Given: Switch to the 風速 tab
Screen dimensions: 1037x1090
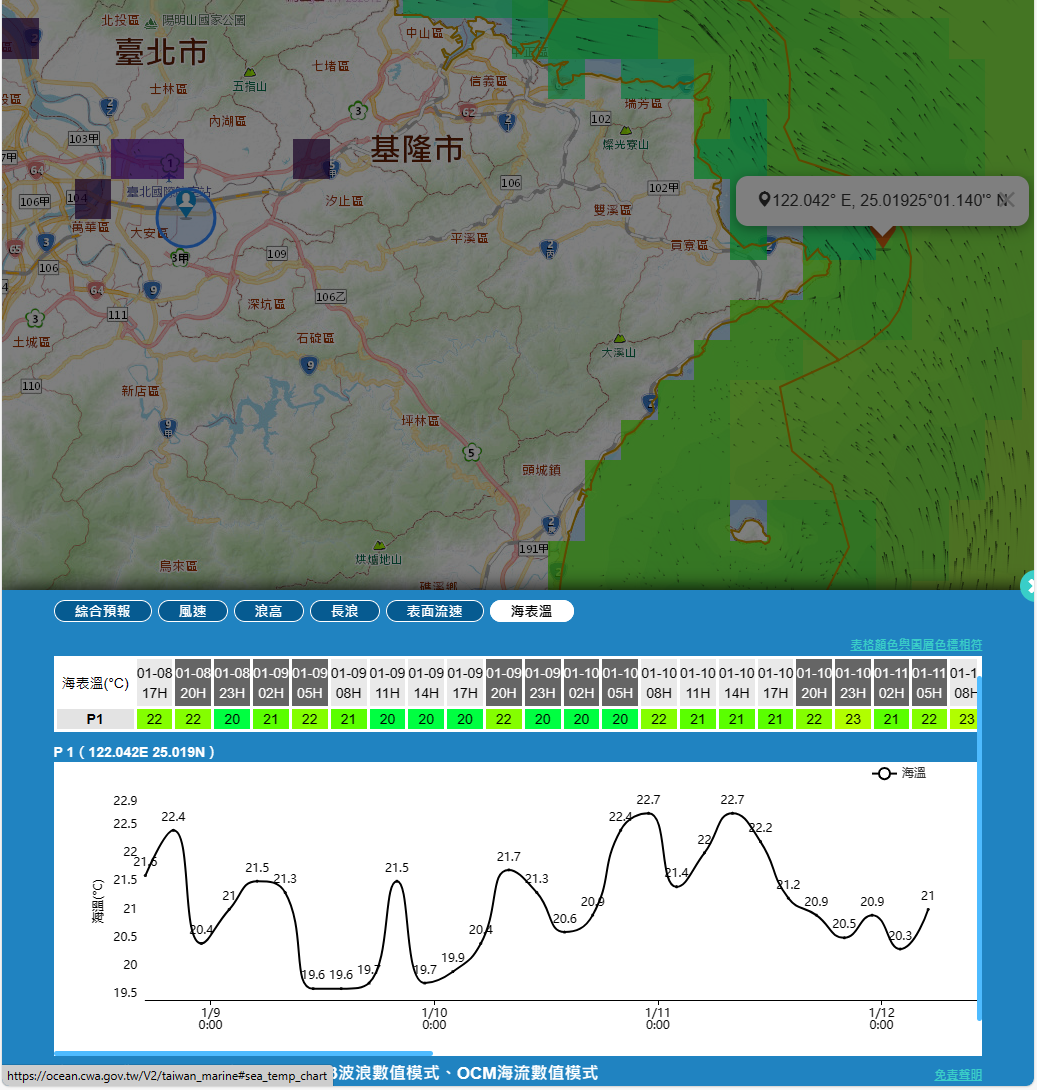Looking at the screenshot, I should pos(192,611).
